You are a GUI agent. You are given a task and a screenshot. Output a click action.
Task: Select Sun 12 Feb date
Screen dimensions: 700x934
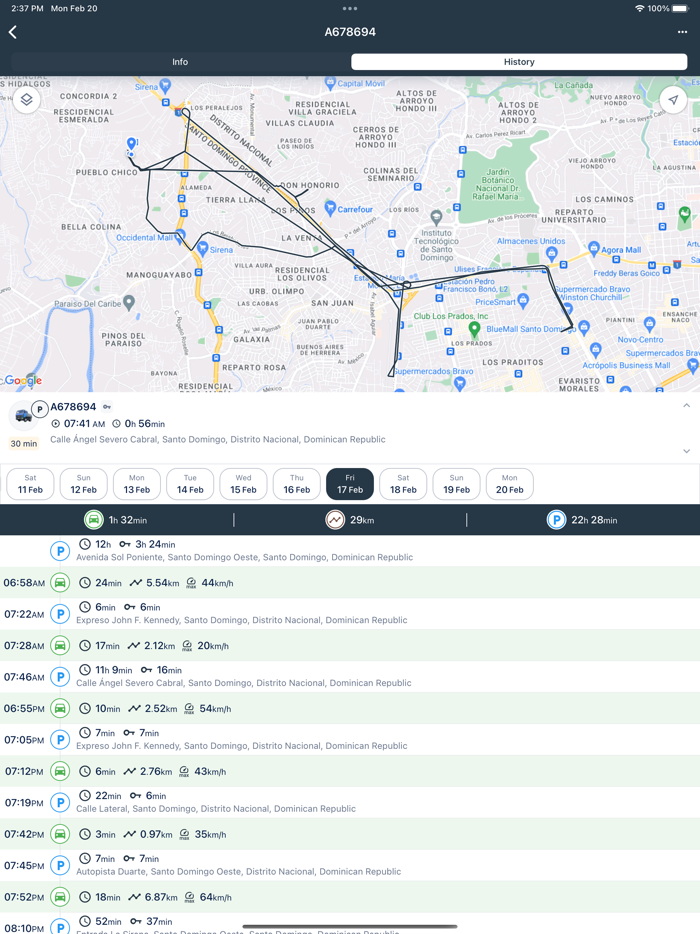pos(83,484)
